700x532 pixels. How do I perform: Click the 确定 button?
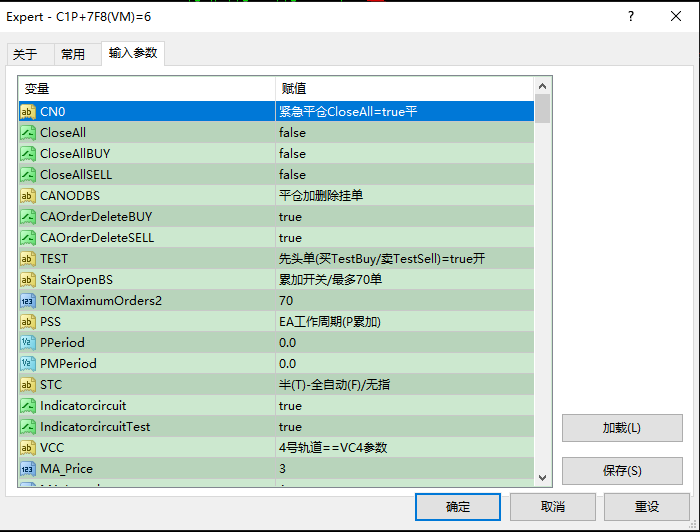pyautogui.click(x=458, y=507)
